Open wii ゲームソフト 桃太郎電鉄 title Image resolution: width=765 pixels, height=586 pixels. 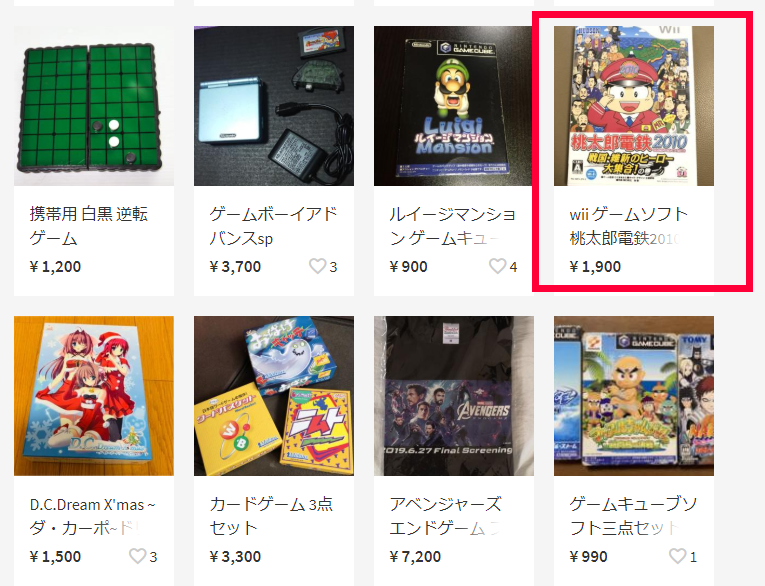pyautogui.click(x=629, y=226)
